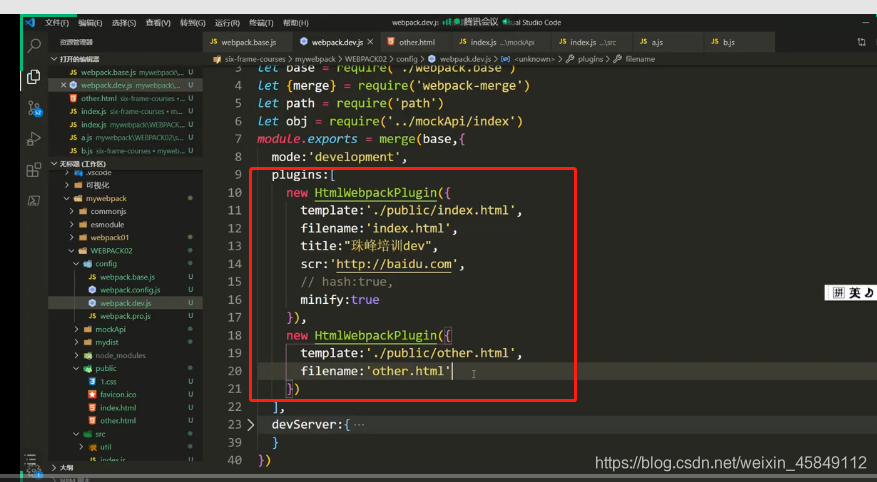The height and width of the screenshot is (482, 877).
Task: Open webpack.base.js in config folder
Action: coord(126,277)
